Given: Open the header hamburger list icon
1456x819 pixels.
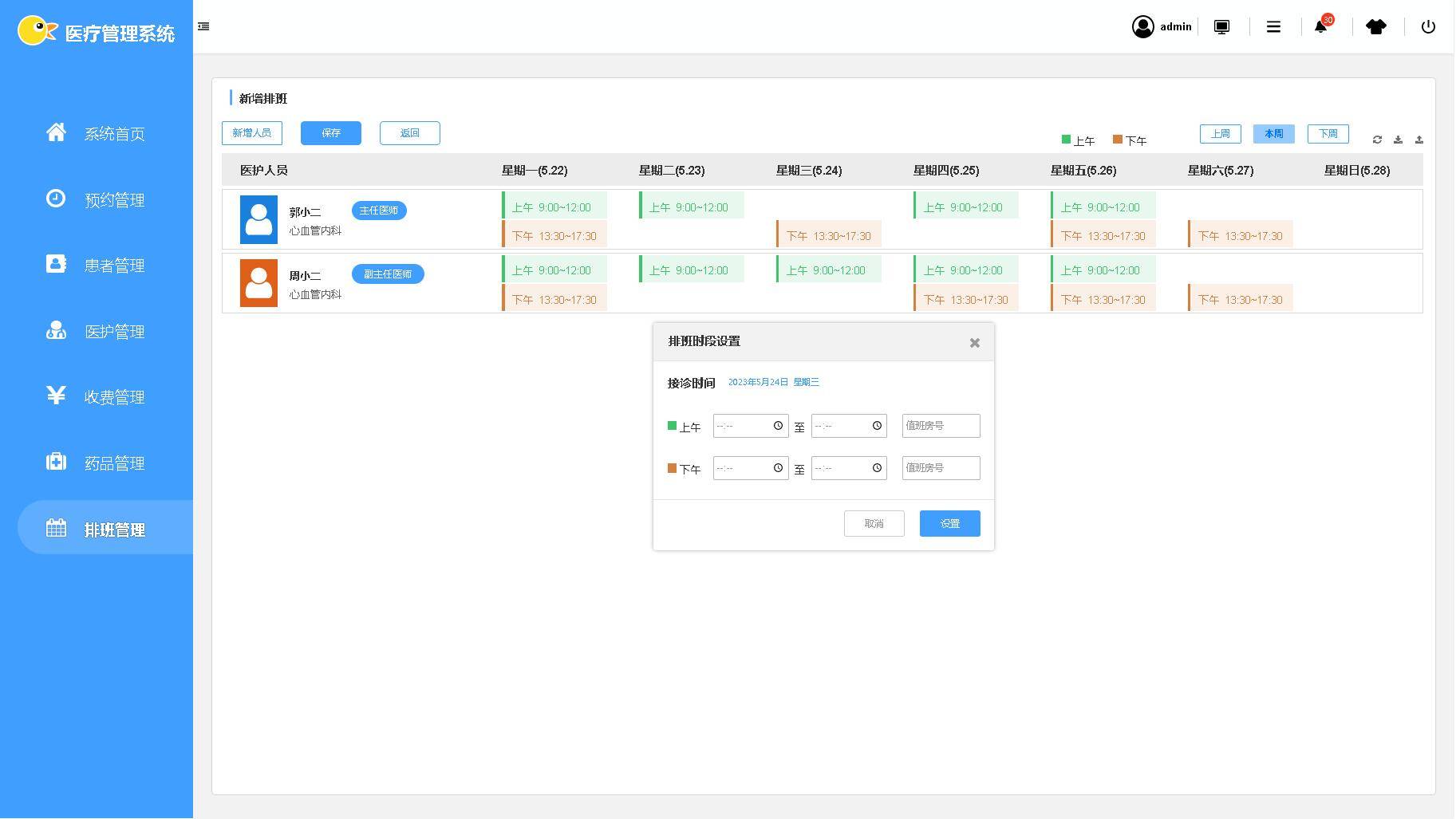Looking at the screenshot, I should click(x=1273, y=27).
